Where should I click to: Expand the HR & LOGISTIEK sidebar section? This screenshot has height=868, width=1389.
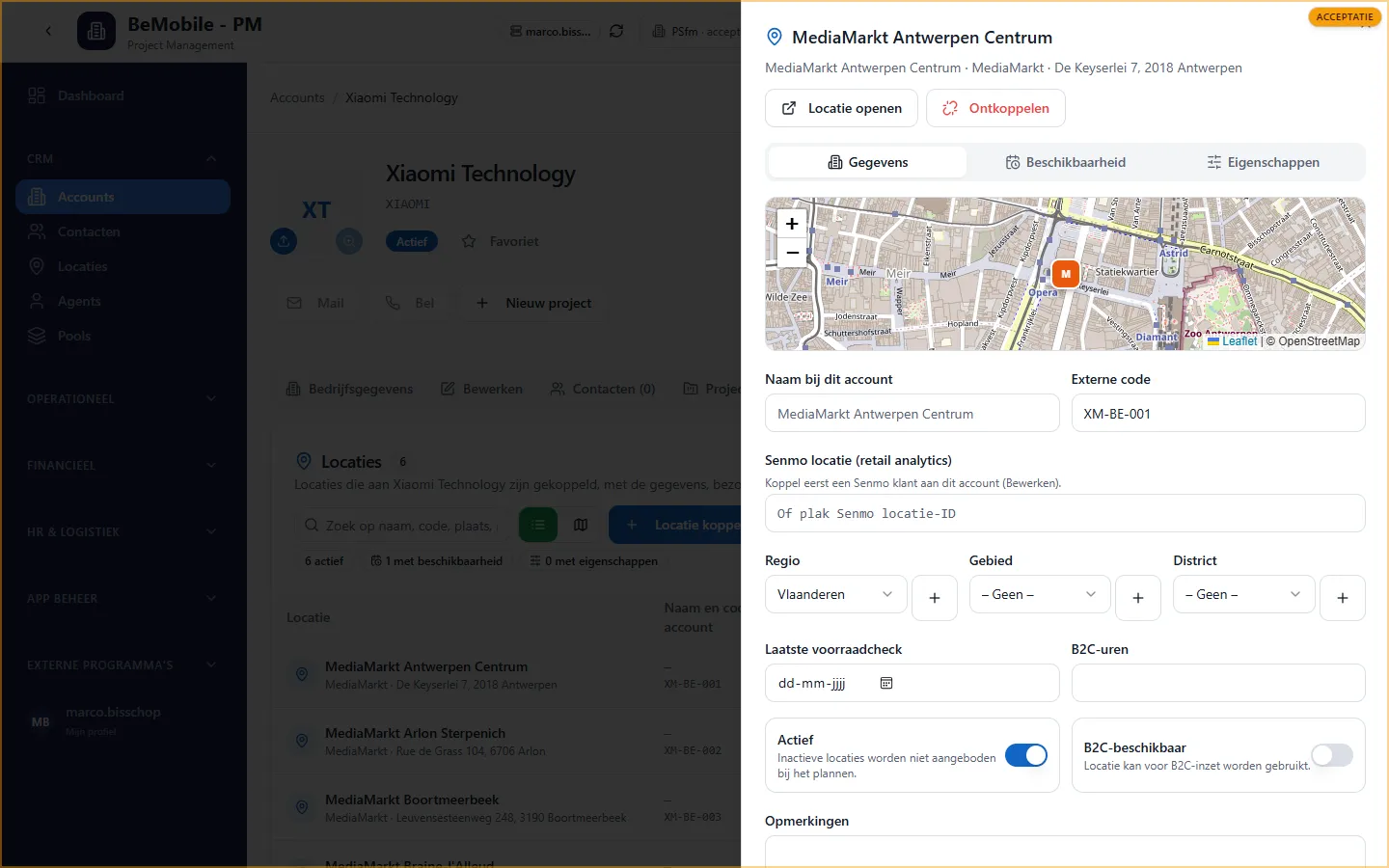[123, 531]
